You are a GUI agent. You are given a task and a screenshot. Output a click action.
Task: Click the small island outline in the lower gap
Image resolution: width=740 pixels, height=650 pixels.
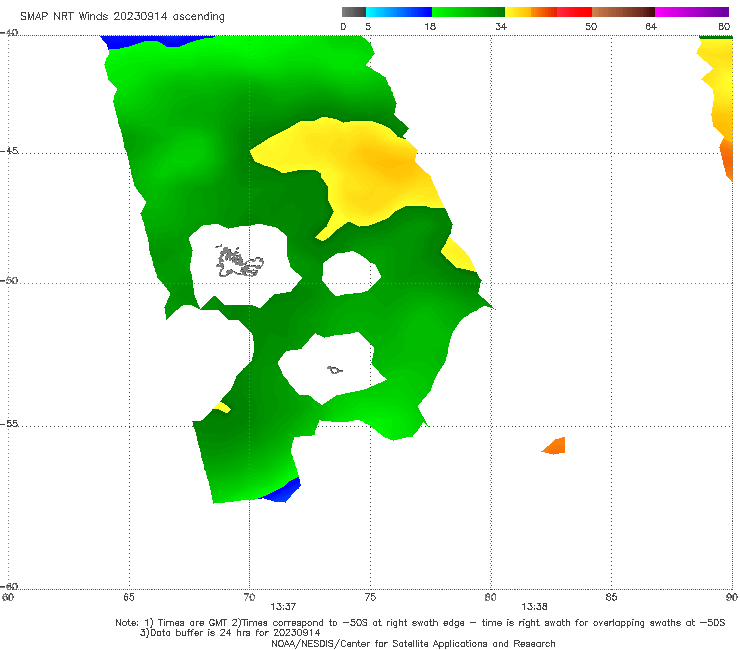(x=335, y=370)
